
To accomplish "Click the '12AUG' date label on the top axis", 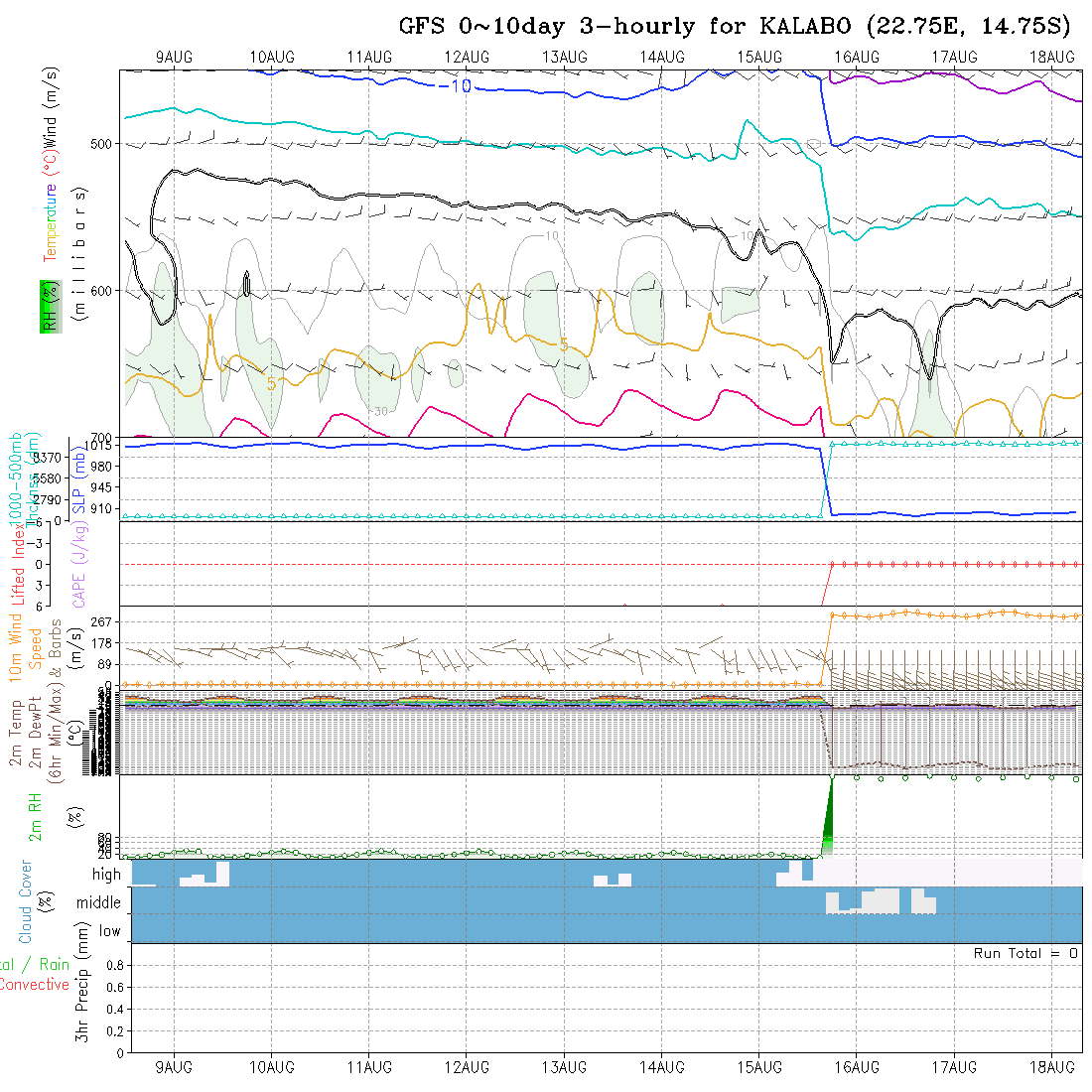I will tap(467, 58).
